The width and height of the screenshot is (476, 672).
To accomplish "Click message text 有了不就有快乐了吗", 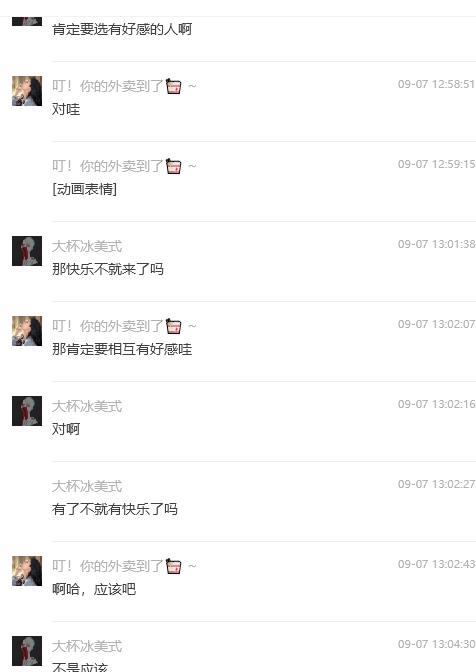I will tap(115, 509).
